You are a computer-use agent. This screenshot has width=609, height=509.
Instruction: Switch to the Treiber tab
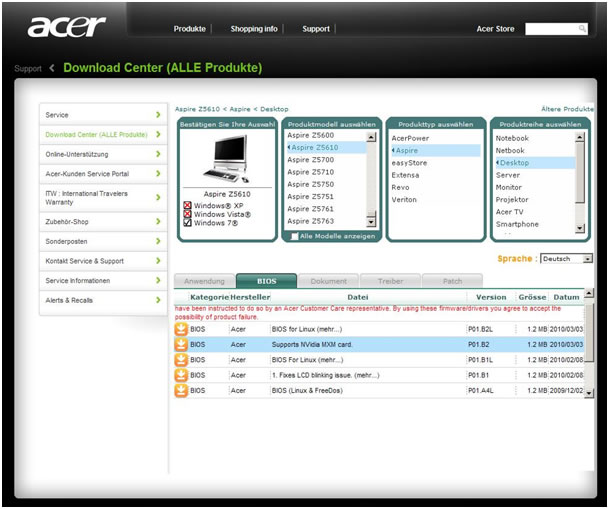(x=390, y=281)
